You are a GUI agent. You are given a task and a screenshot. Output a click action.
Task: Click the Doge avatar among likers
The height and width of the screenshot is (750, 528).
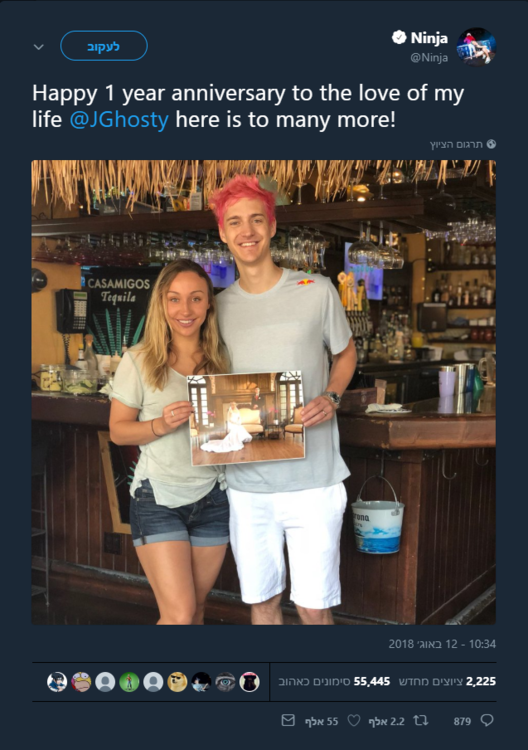177,682
